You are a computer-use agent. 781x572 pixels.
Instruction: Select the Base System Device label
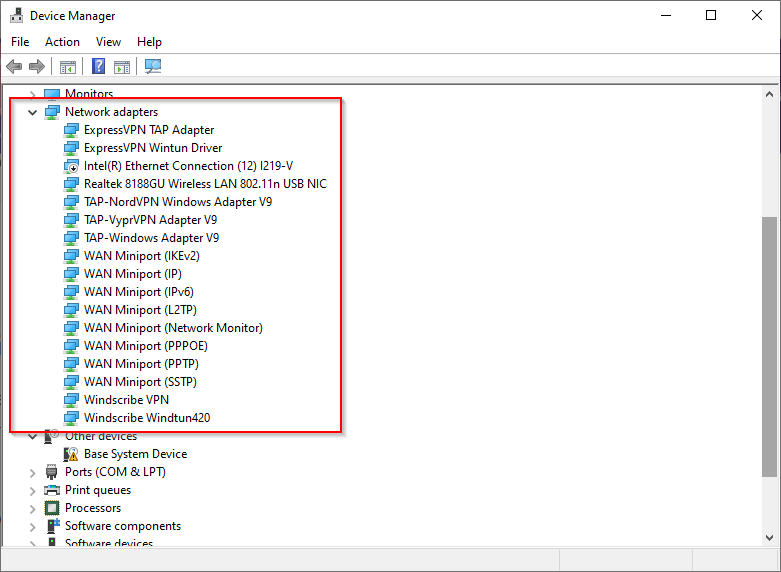[x=135, y=454]
